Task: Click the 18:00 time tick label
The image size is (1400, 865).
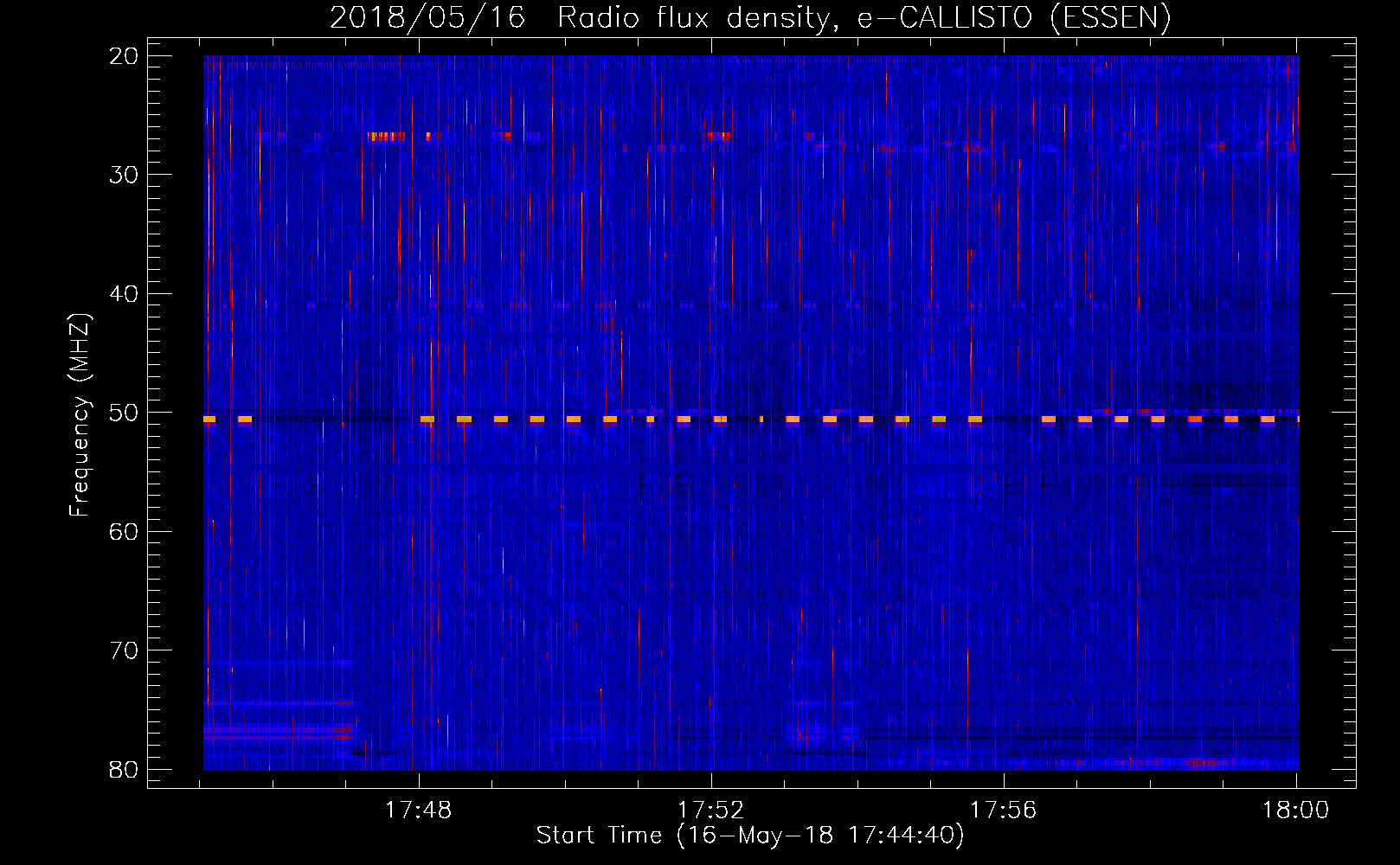Action: pyautogui.click(x=1295, y=811)
